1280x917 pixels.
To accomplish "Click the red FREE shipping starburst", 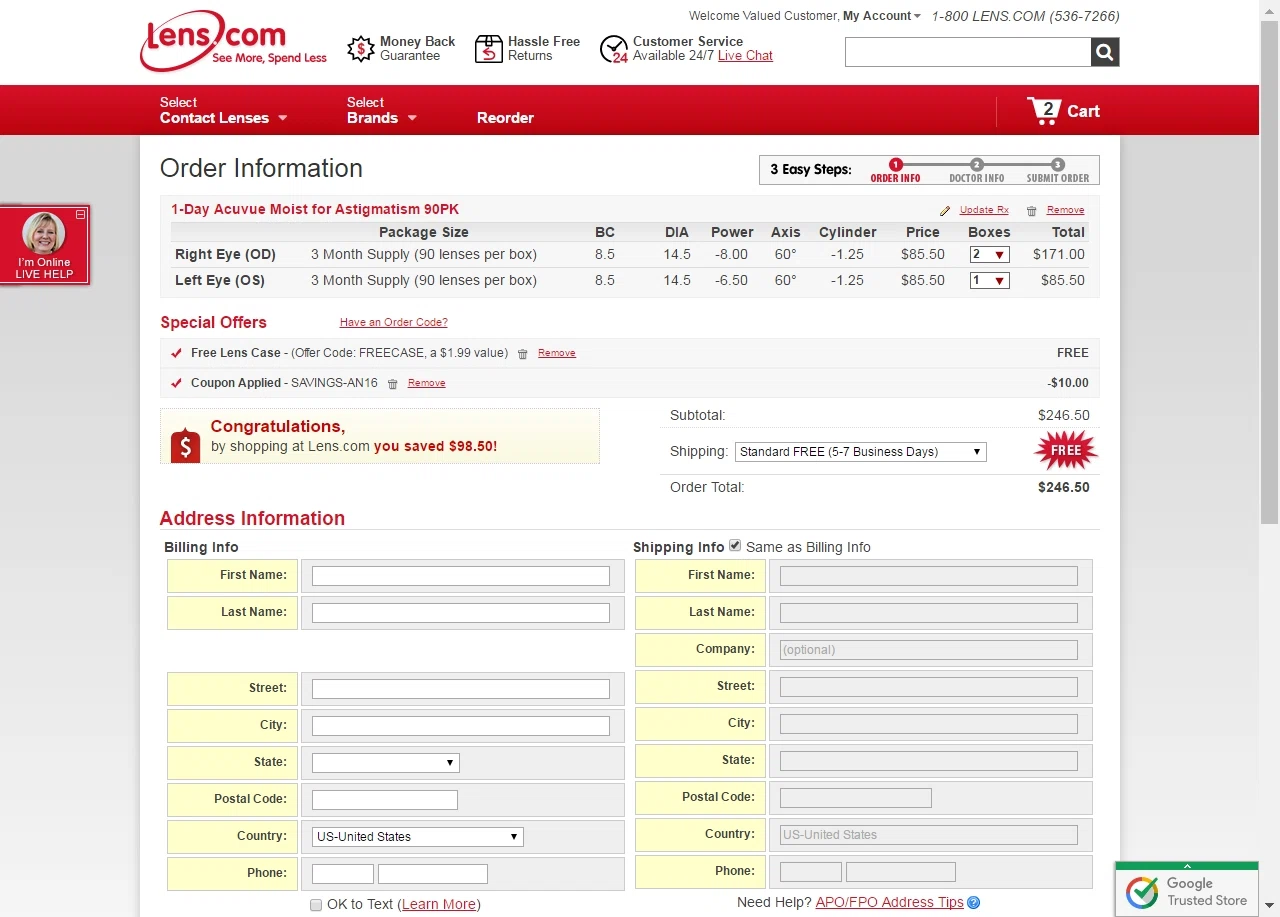I will click(1066, 451).
